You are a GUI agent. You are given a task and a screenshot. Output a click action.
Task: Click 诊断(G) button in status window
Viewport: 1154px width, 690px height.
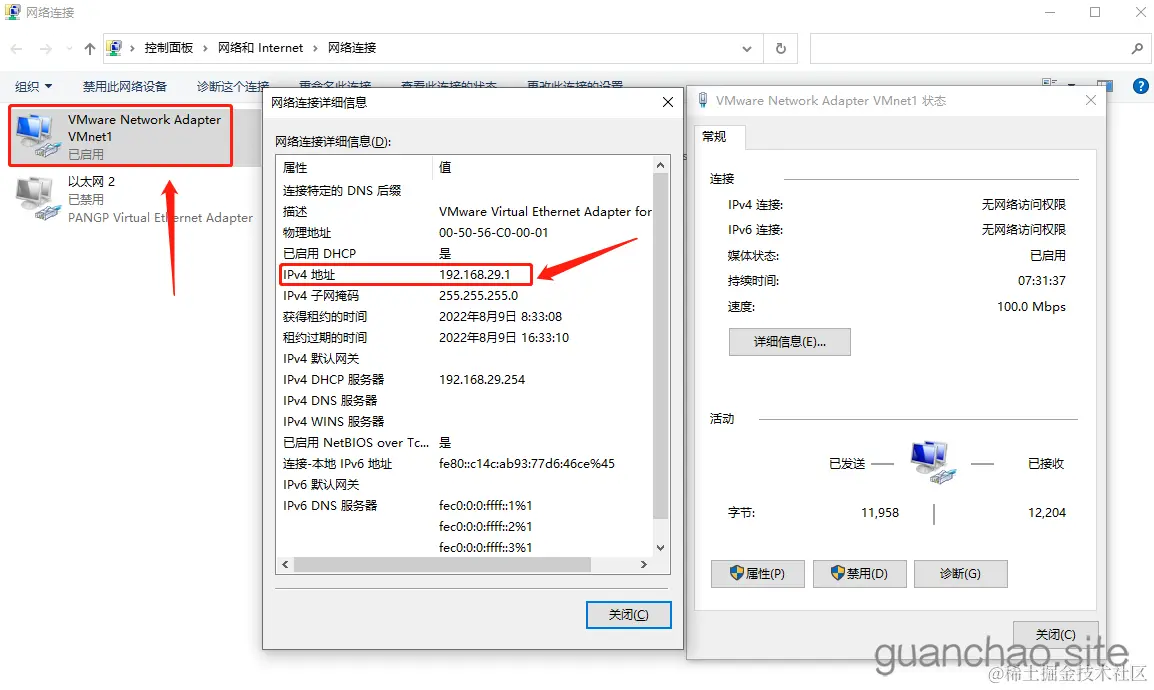960,574
